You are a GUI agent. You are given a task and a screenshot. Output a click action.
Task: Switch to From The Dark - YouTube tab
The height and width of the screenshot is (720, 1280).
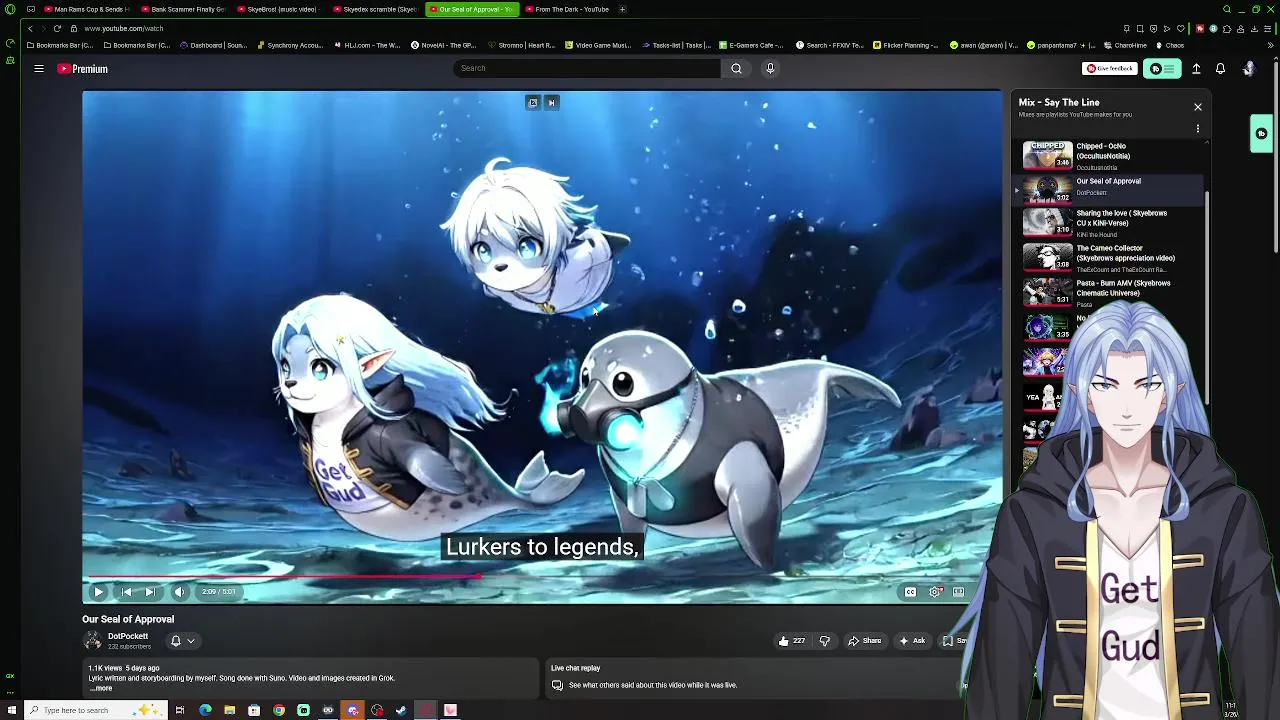pyautogui.click(x=567, y=9)
